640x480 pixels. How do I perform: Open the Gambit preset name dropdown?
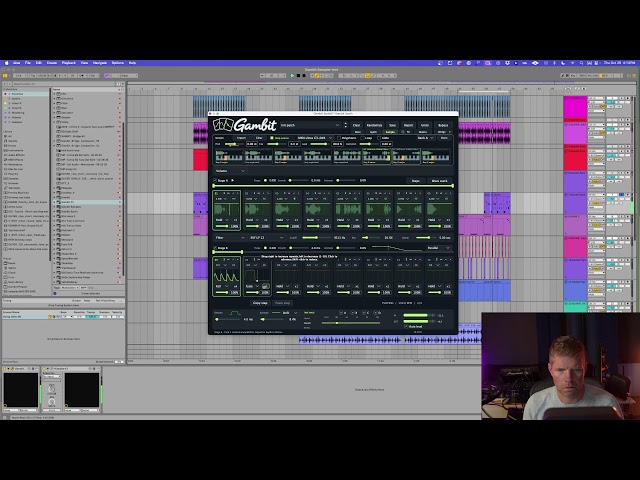(310, 125)
